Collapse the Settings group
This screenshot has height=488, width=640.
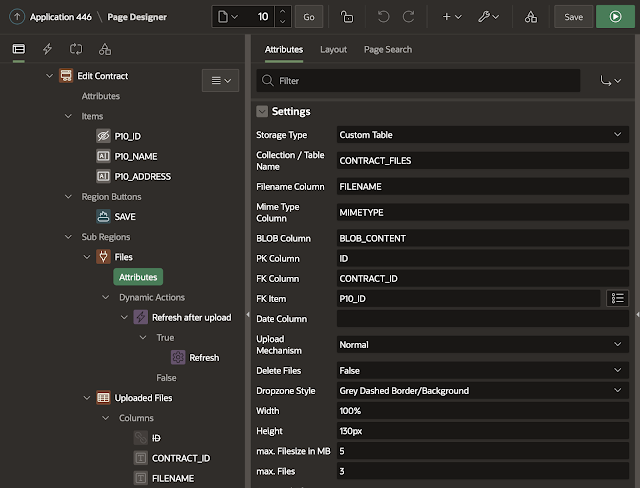[262, 111]
